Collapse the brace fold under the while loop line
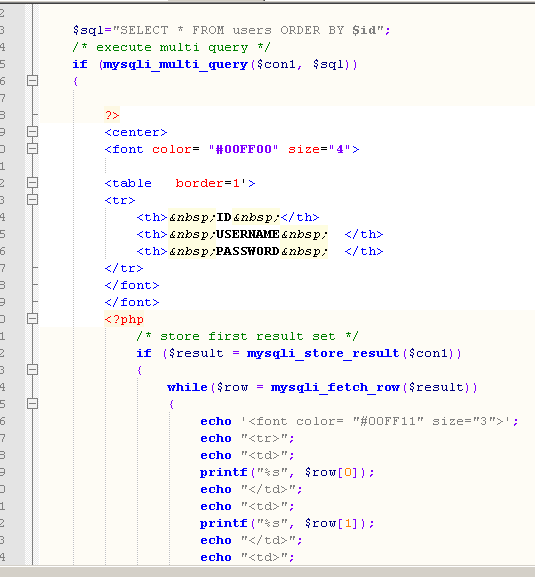This screenshot has width=535, height=577. coord(32,404)
